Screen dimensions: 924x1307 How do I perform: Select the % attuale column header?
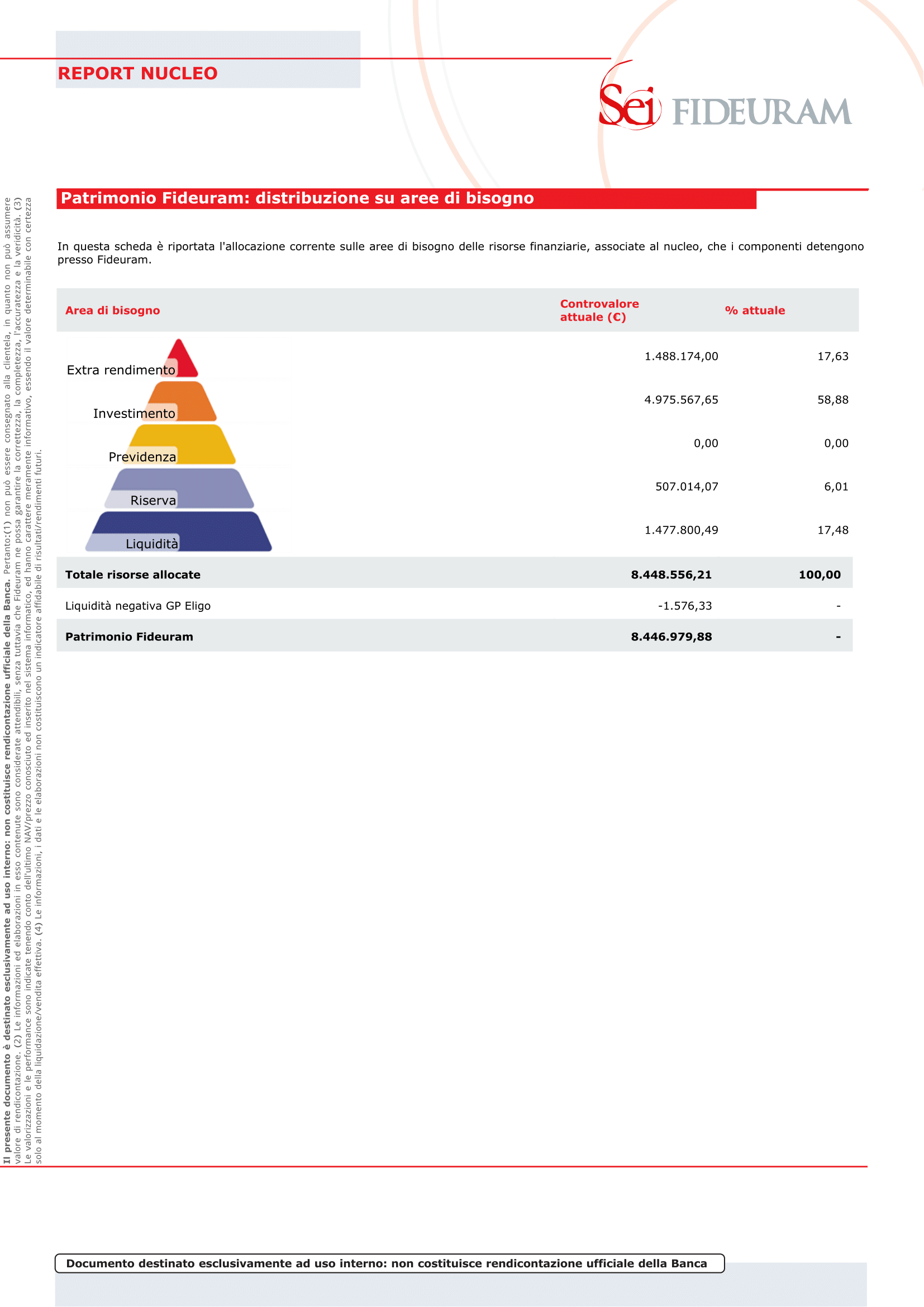tap(755, 310)
